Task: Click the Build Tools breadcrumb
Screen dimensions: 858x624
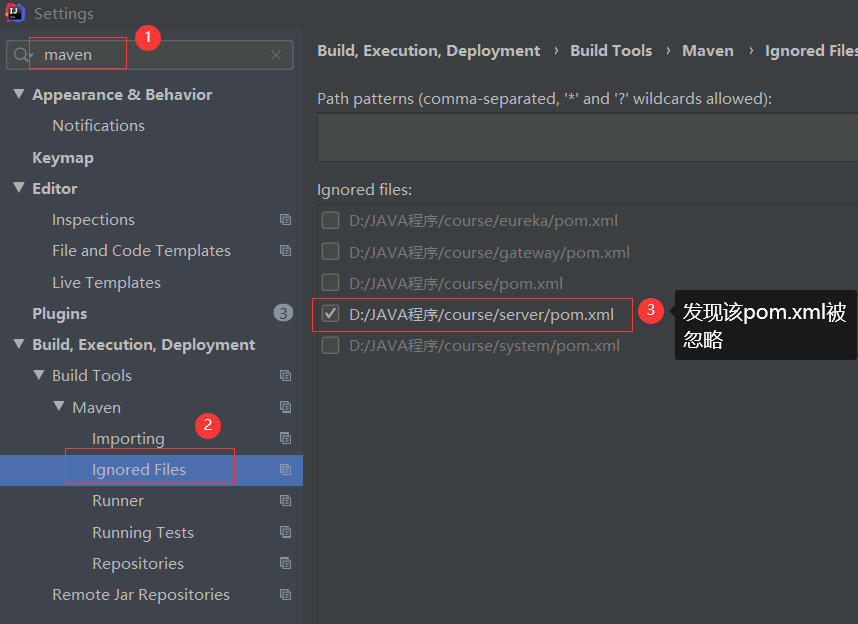Action: (611, 51)
